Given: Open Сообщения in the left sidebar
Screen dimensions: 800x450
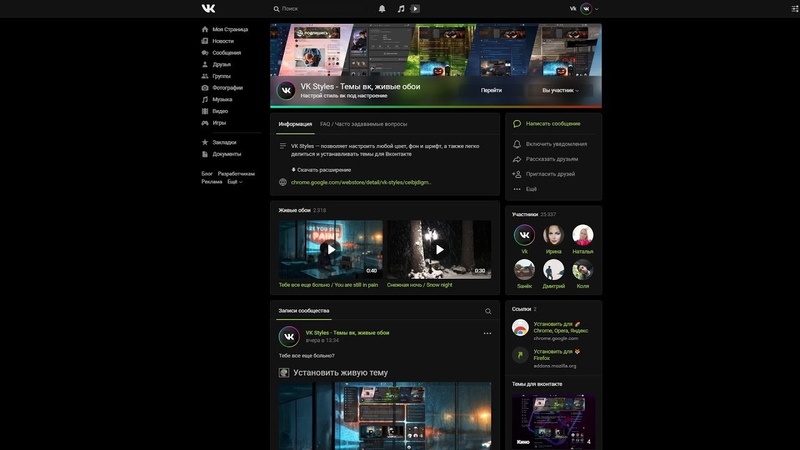Looking at the screenshot, I should pyautogui.click(x=226, y=52).
